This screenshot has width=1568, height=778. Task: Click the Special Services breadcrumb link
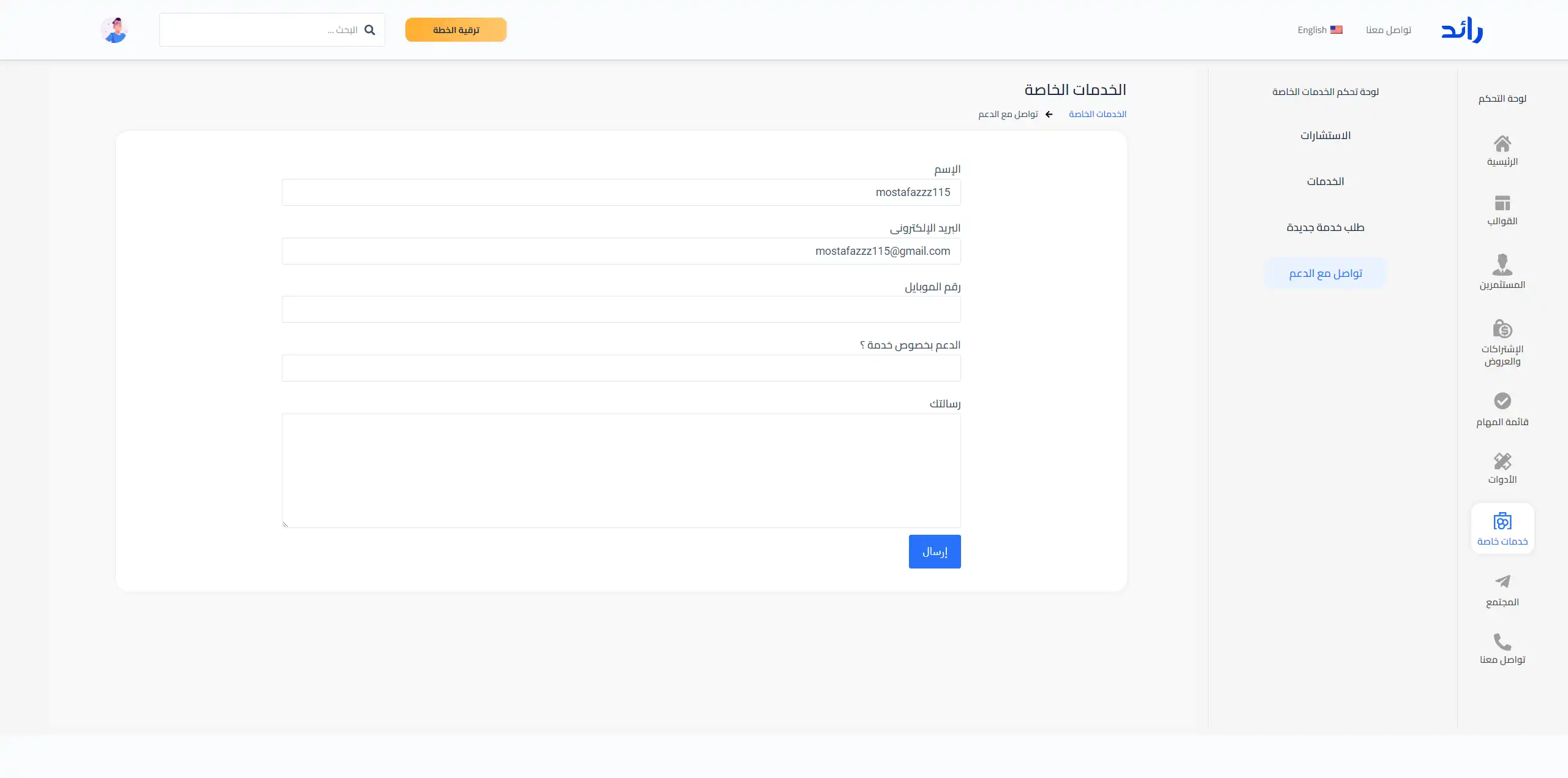[1097, 115]
